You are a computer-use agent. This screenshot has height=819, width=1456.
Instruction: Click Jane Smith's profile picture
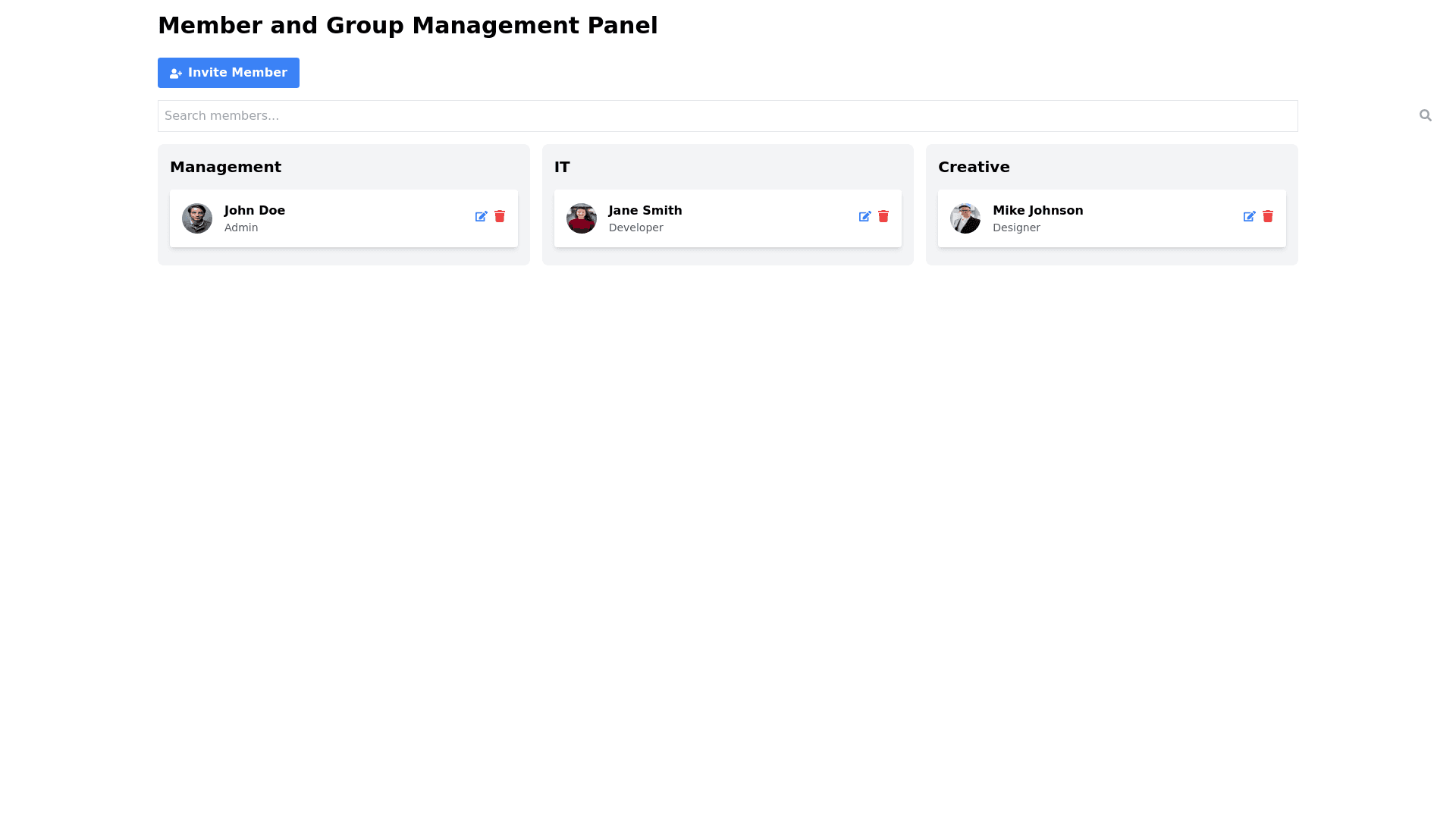tap(582, 218)
